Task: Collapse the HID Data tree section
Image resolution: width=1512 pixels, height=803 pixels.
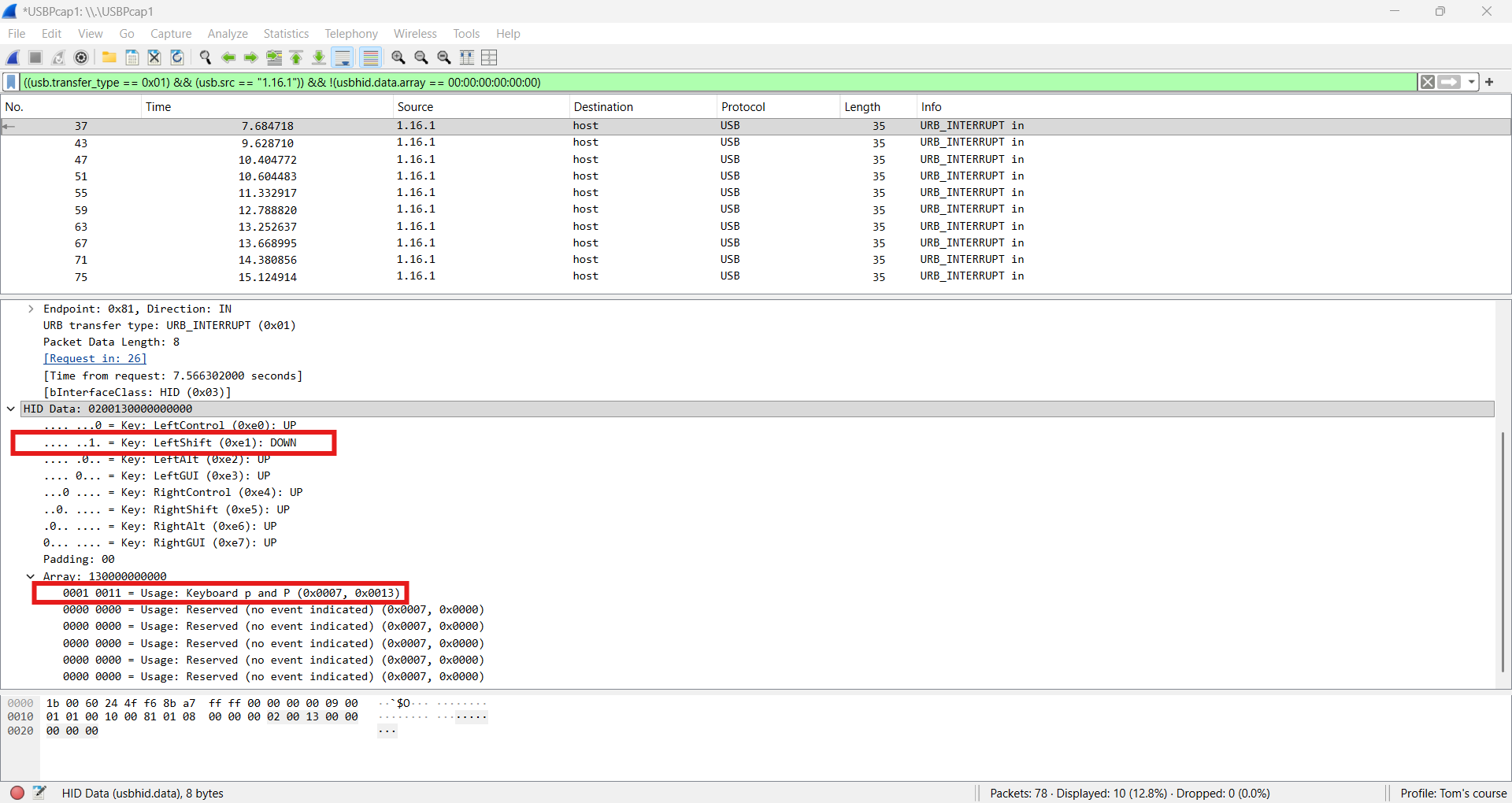Action: (x=11, y=409)
